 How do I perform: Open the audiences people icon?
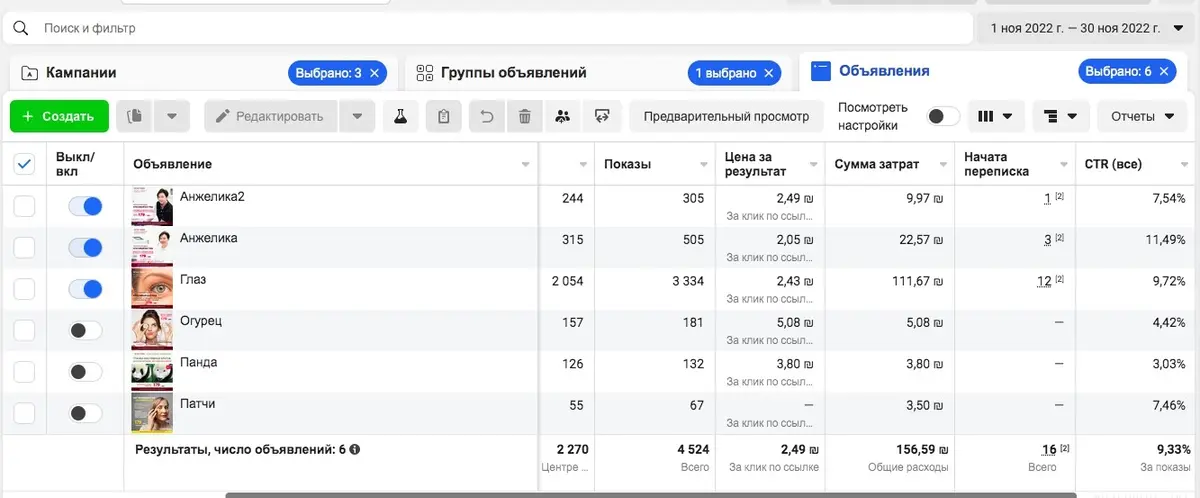tap(562, 116)
